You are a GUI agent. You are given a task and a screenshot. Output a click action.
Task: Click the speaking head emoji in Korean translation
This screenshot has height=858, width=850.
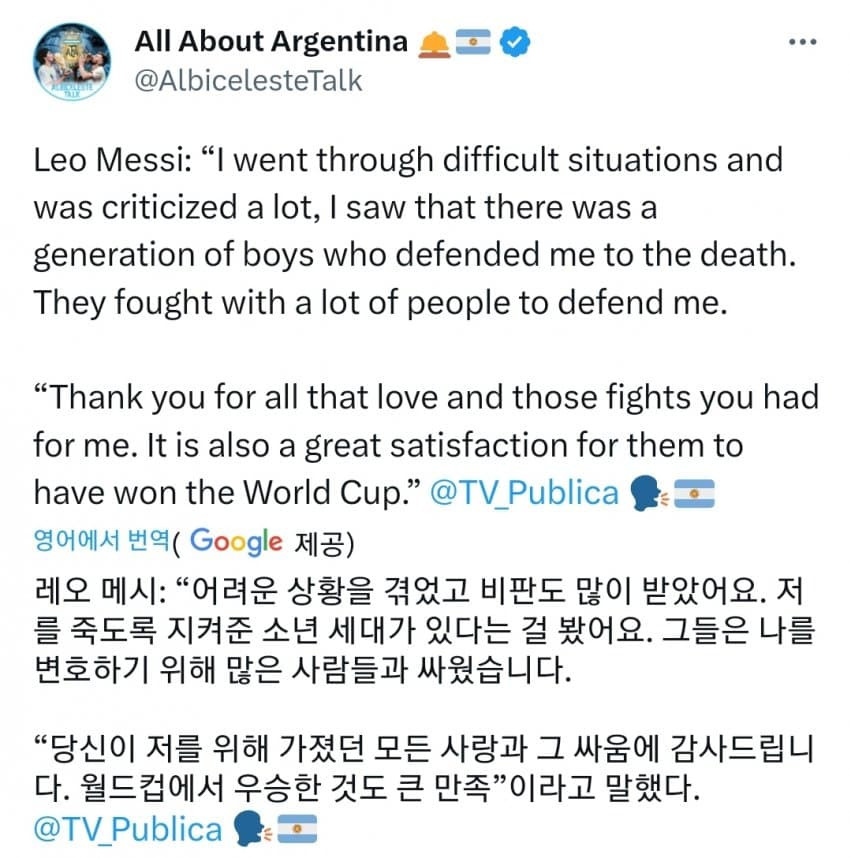click(x=252, y=828)
